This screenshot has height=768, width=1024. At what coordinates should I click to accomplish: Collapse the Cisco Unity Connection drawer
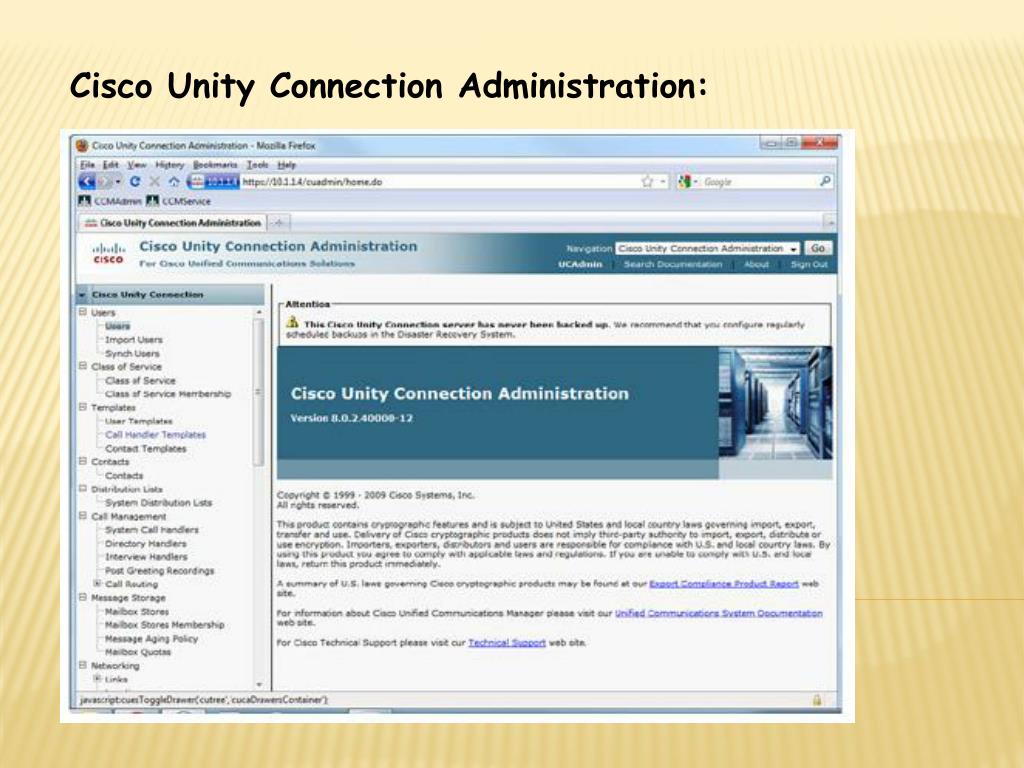[x=82, y=295]
